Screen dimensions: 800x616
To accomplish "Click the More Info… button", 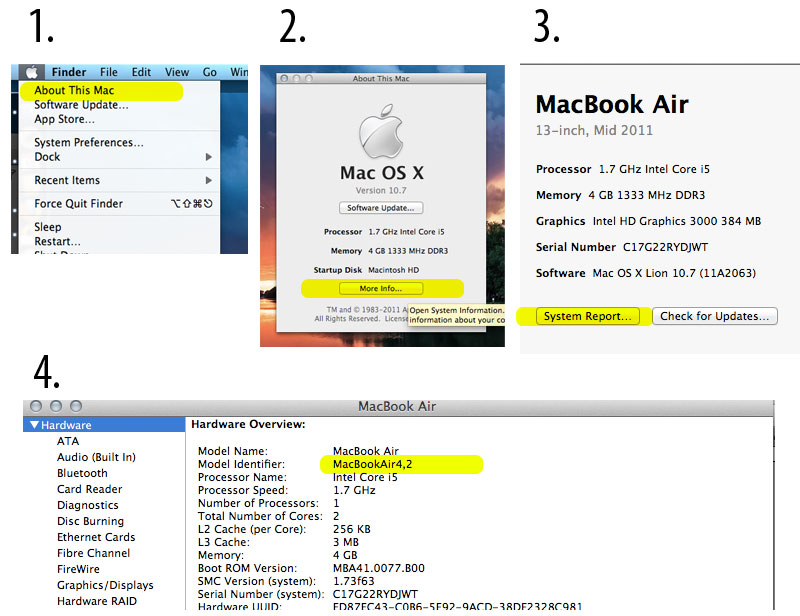I will (x=381, y=288).
